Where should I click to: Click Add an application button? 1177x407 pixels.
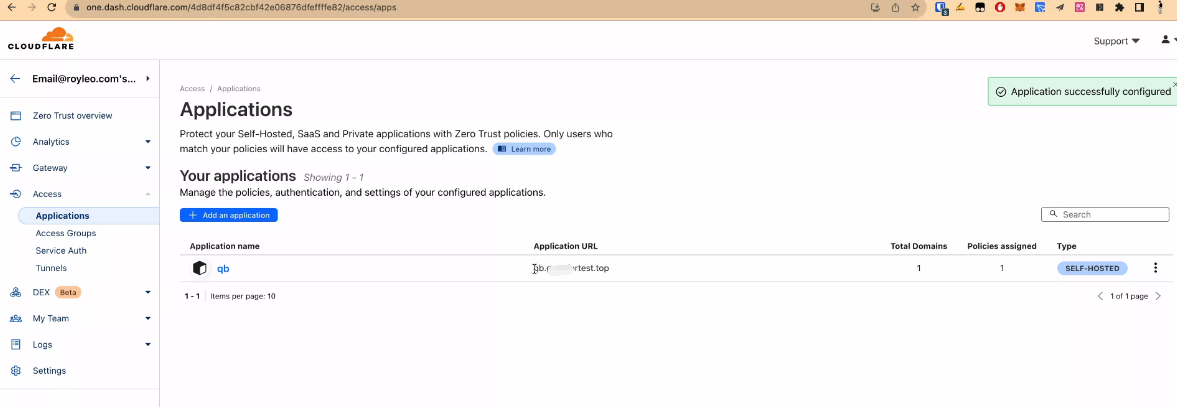(x=229, y=215)
